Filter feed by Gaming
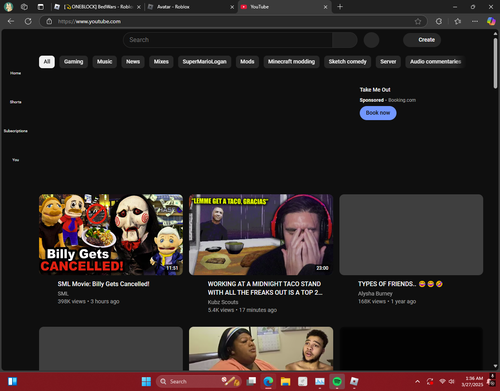The width and height of the screenshot is (500, 391). click(x=74, y=62)
